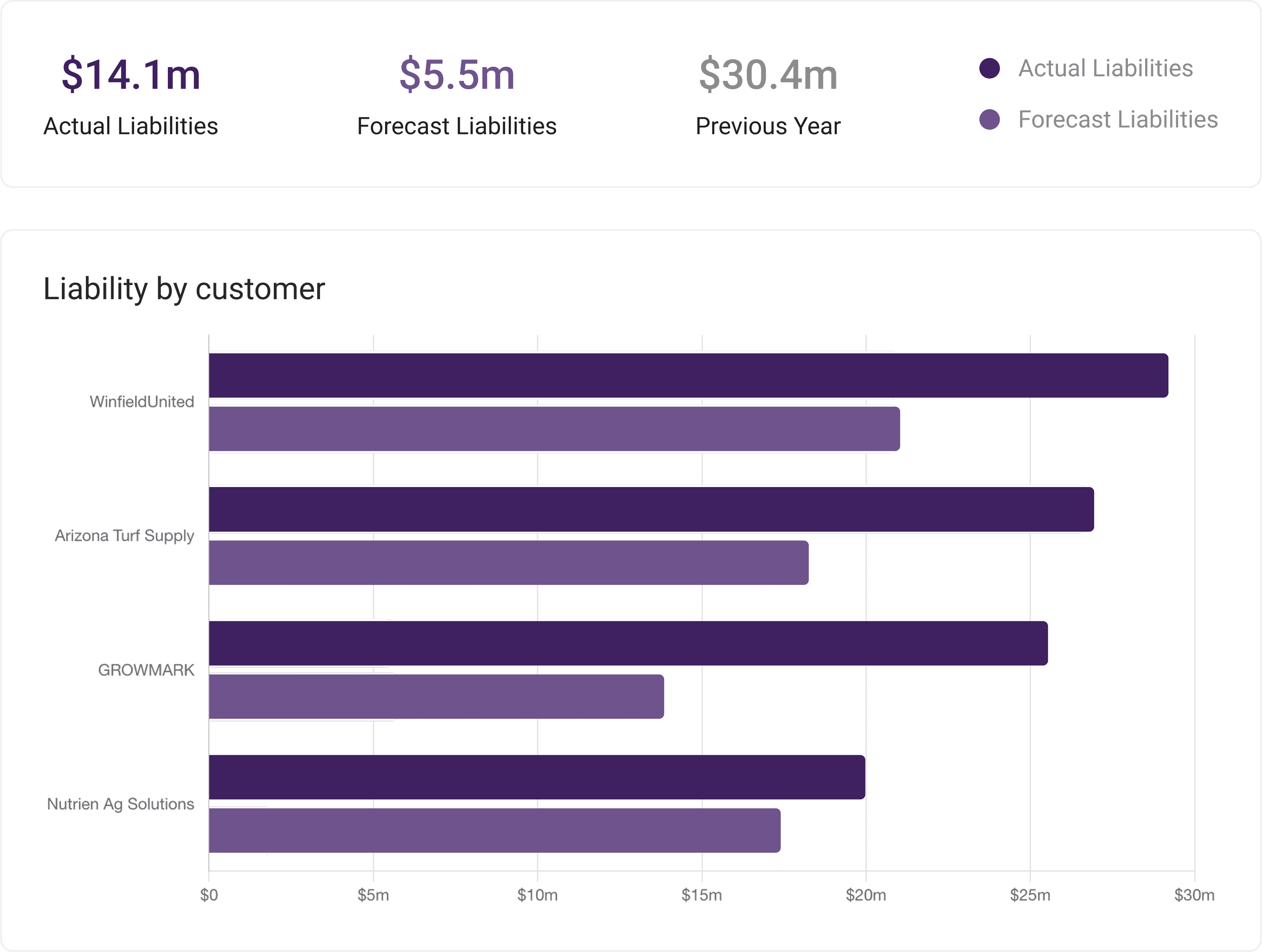Viewport: 1262px width, 952px height.
Task: Select WinfieldUnited forecast liabilities bar
Action: point(554,429)
